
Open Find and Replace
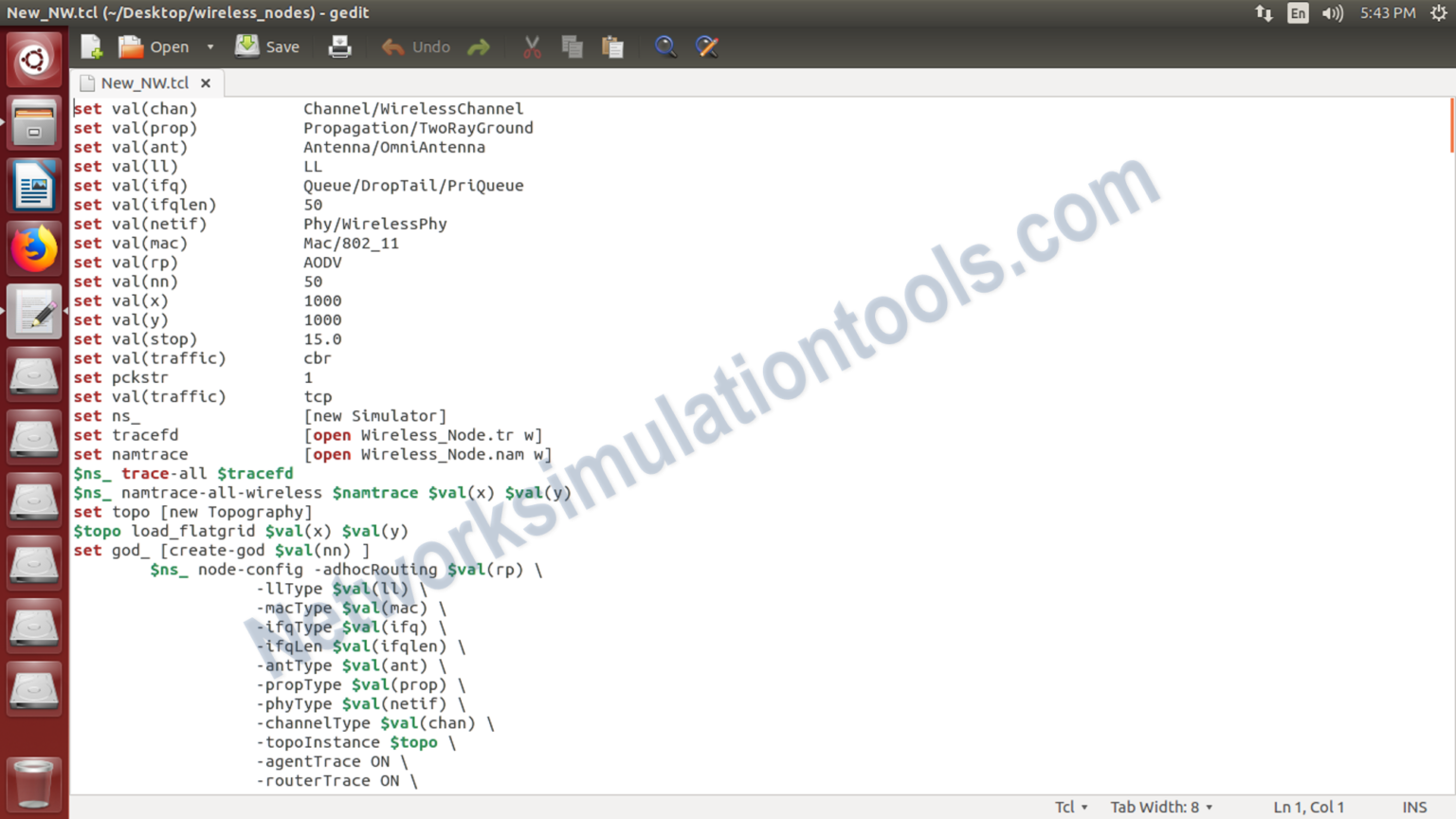tap(707, 45)
